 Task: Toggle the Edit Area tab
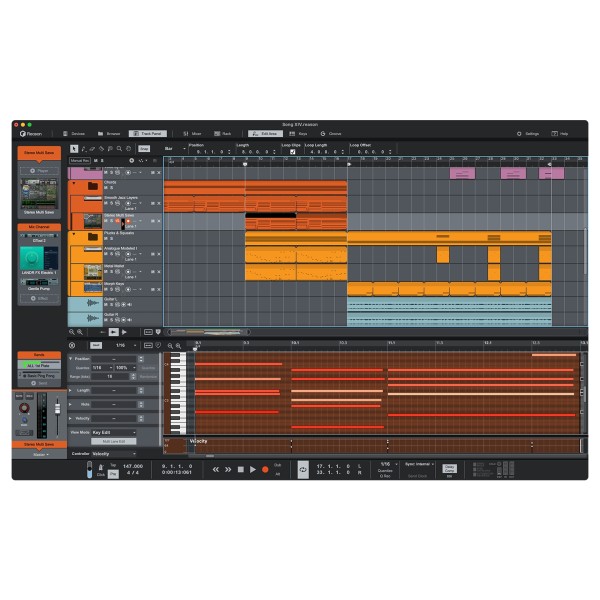click(x=265, y=134)
